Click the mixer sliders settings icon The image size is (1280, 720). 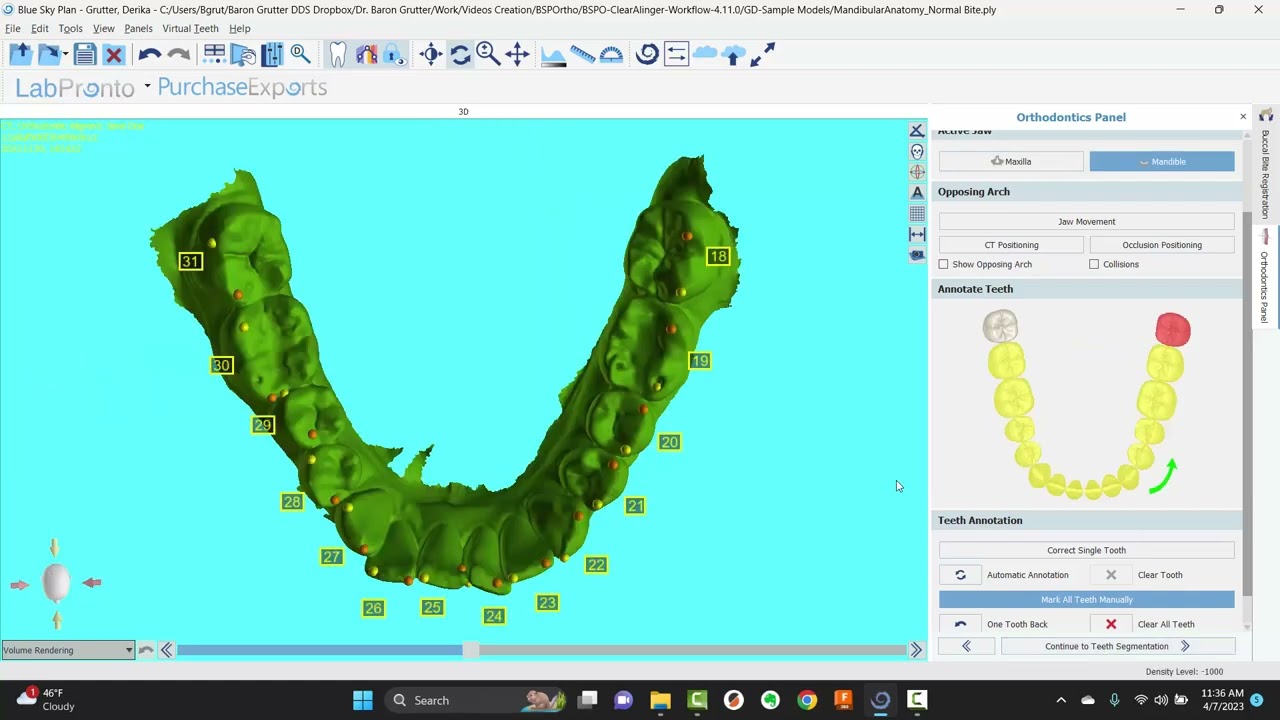point(272,54)
